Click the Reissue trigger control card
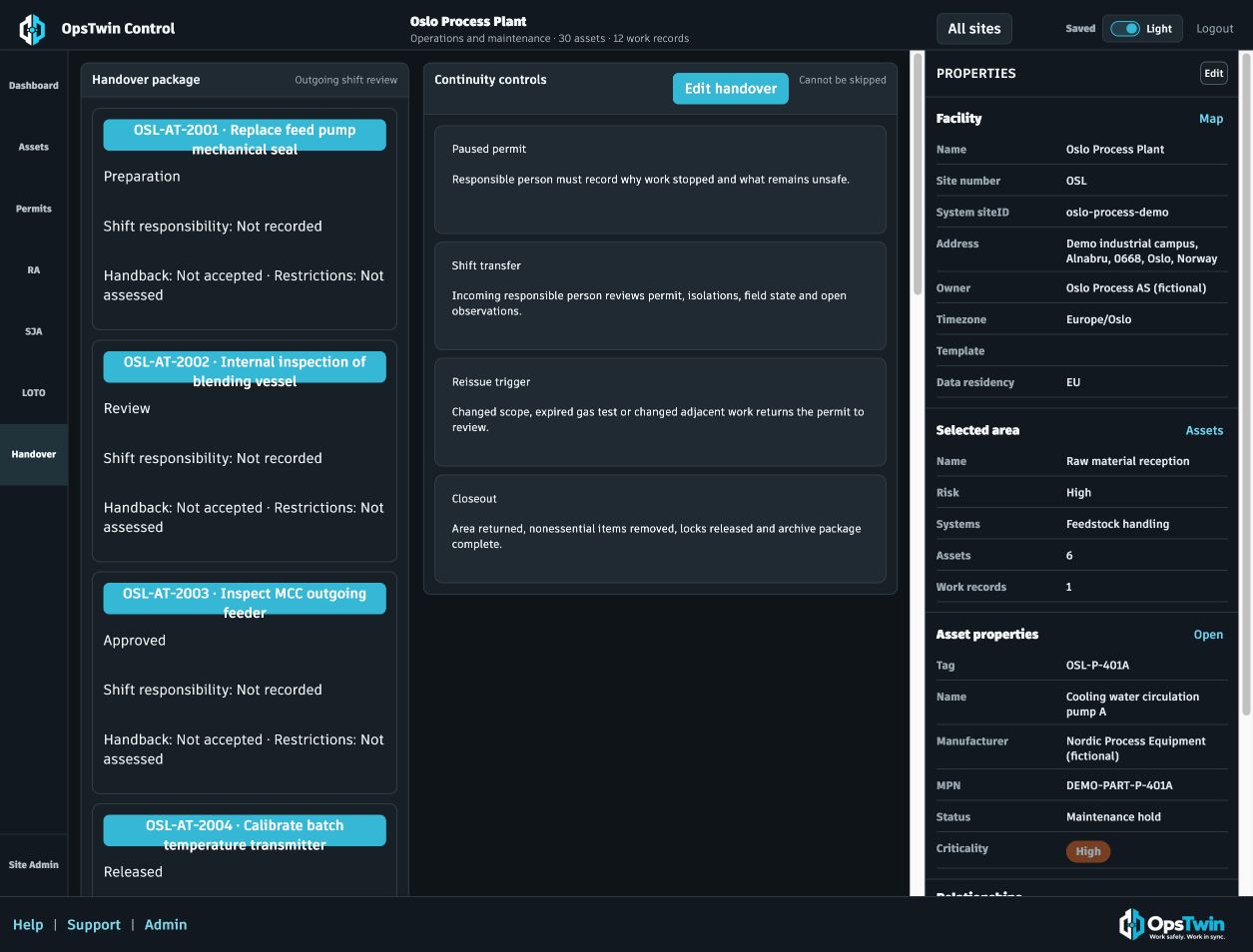 pyautogui.click(x=660, y=412)
